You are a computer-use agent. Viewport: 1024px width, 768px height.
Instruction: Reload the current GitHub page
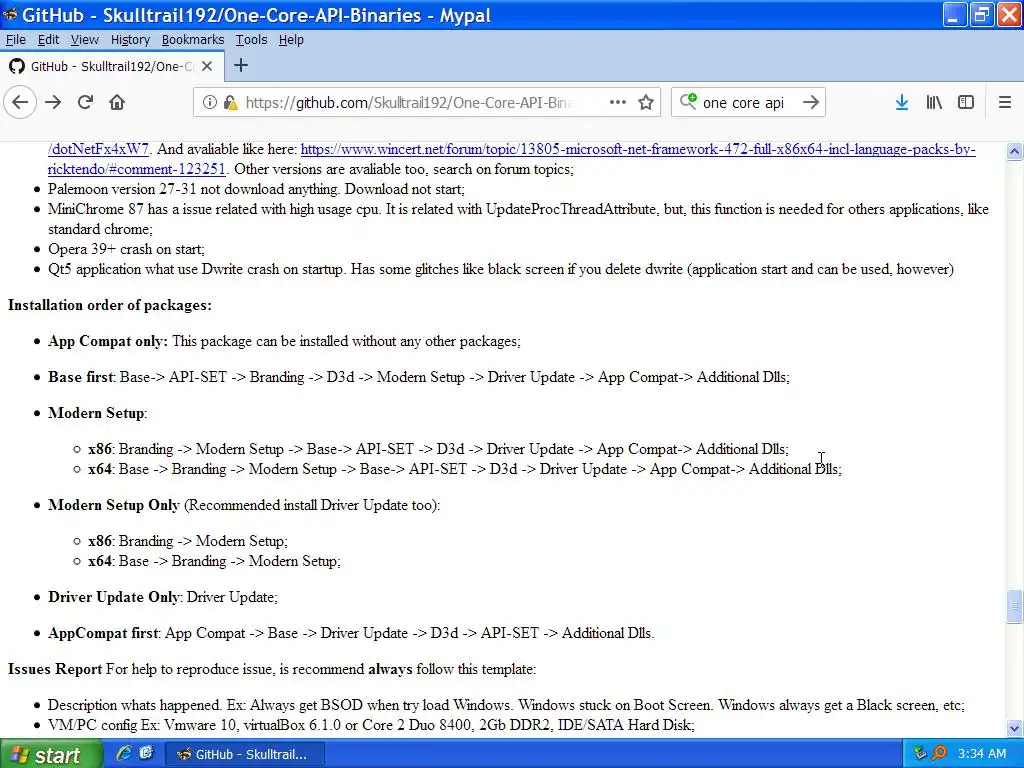pos(85,103)
